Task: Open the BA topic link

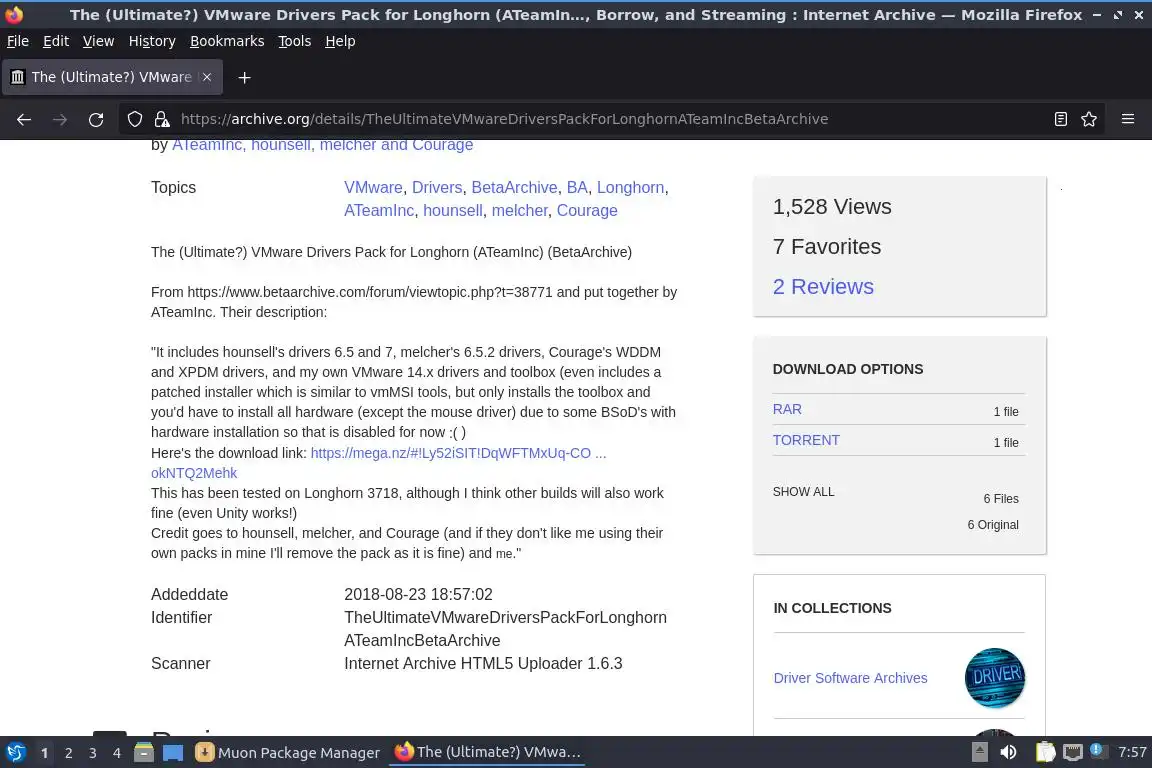Action: pyautogui.click(x=577, y=187)
